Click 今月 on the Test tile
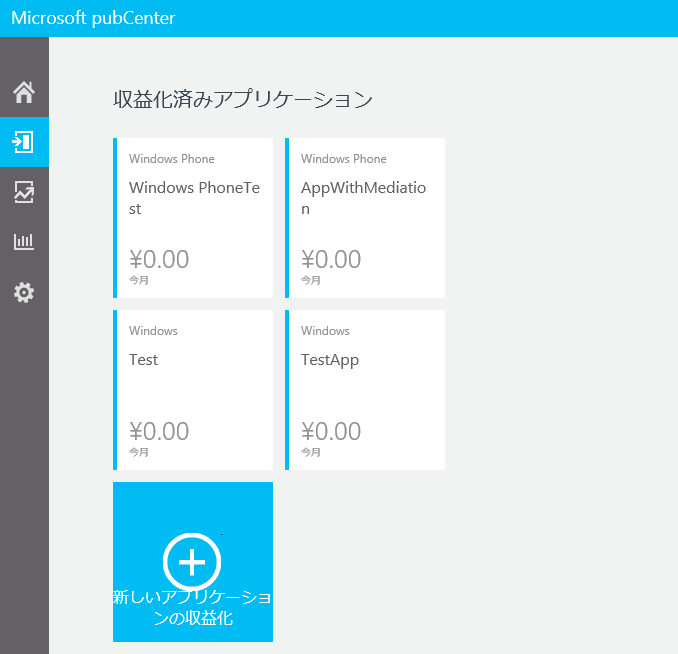678x654 pixels. (139, 452)
